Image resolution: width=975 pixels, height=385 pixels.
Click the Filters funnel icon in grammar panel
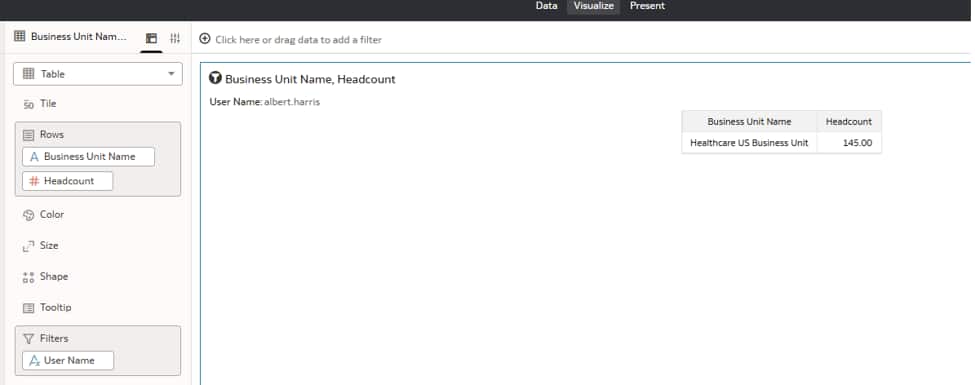click(x=28, y=339)
